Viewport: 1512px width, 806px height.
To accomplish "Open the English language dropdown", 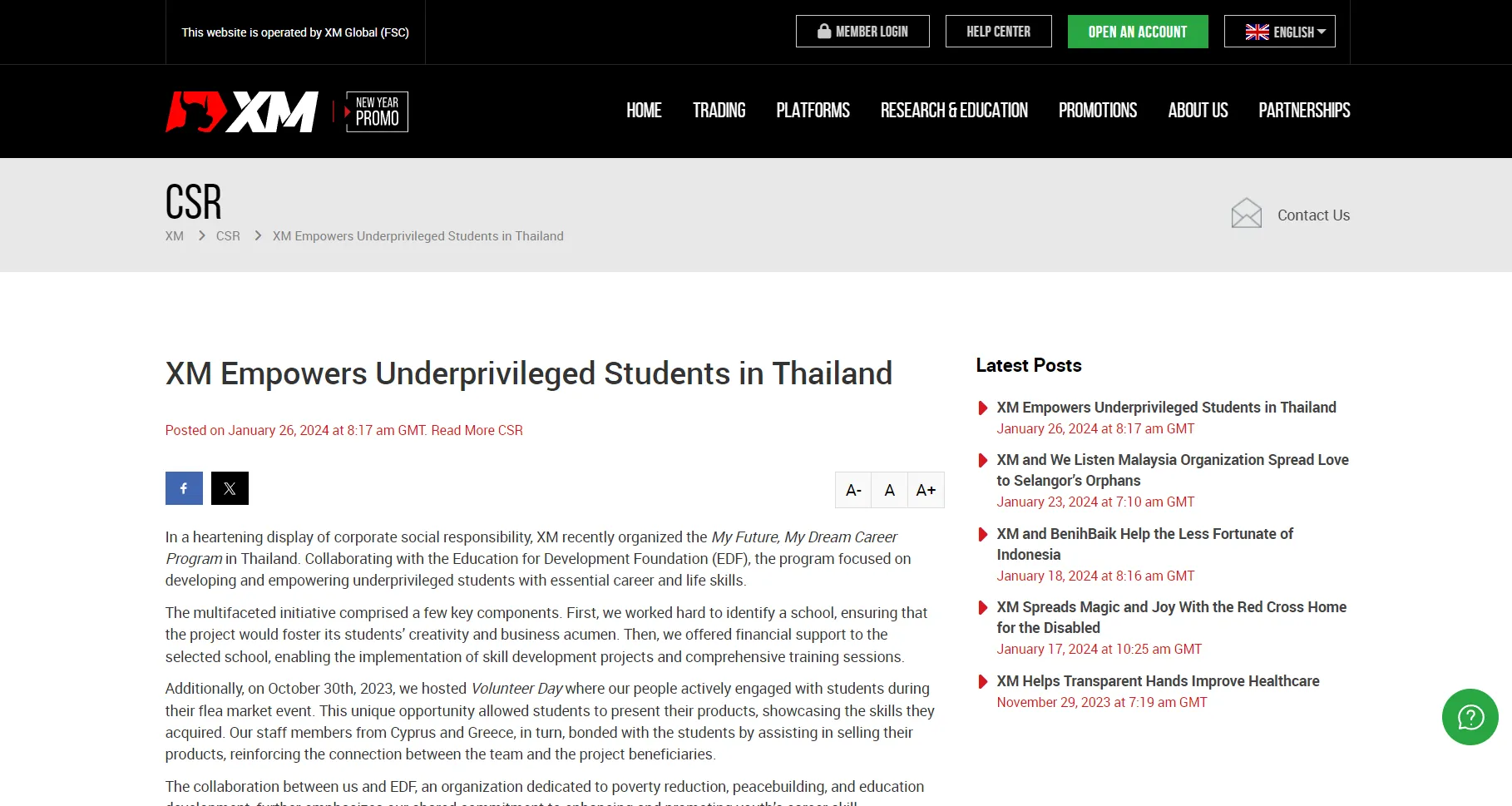I will click(x=1279, y=32).
